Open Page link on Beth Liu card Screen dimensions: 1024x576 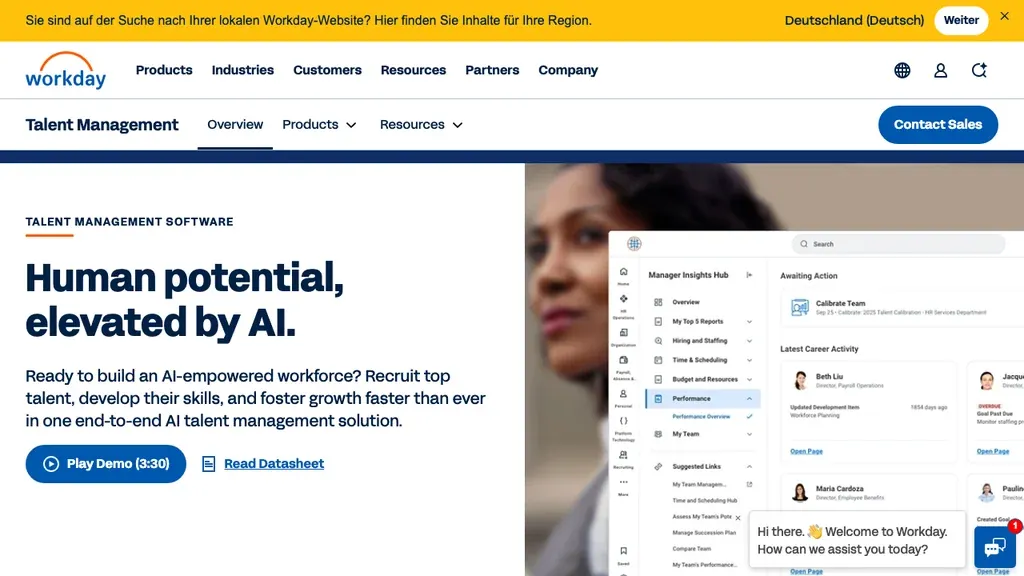coord(806,451)
